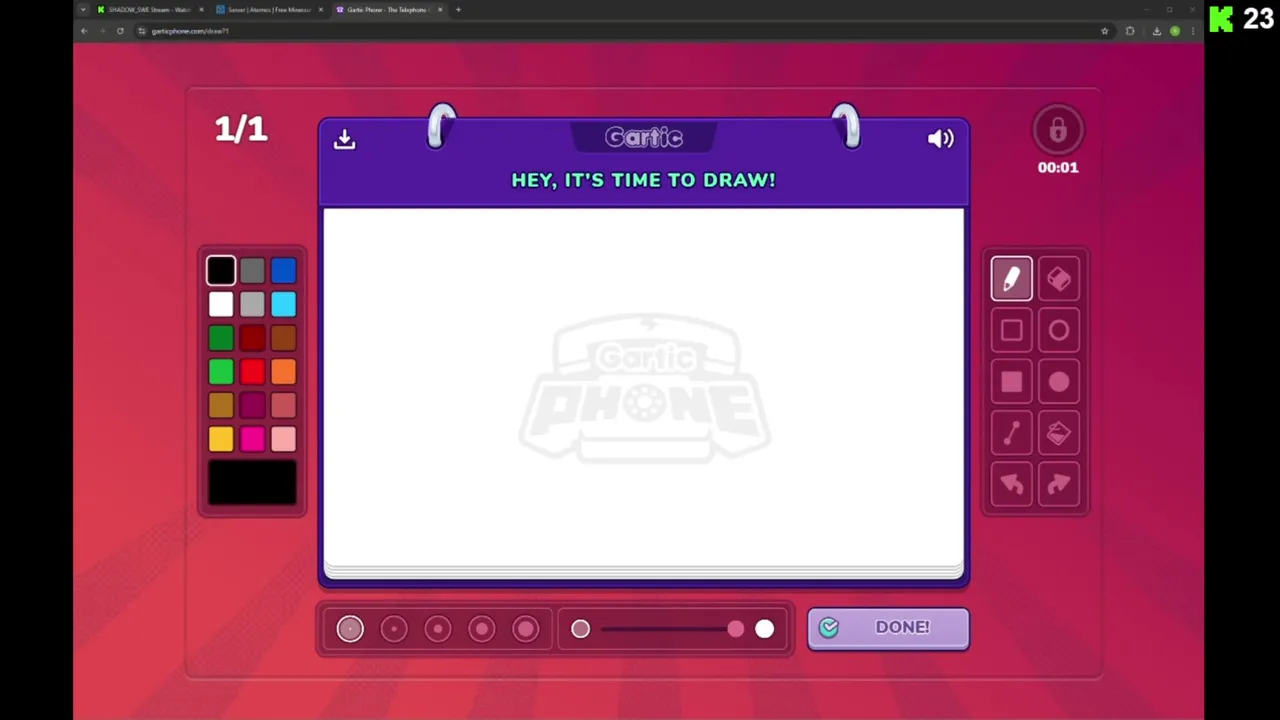Select the Eraser tool
The height and width of the screenshot is (720, 1280).
coord(1059,279)
